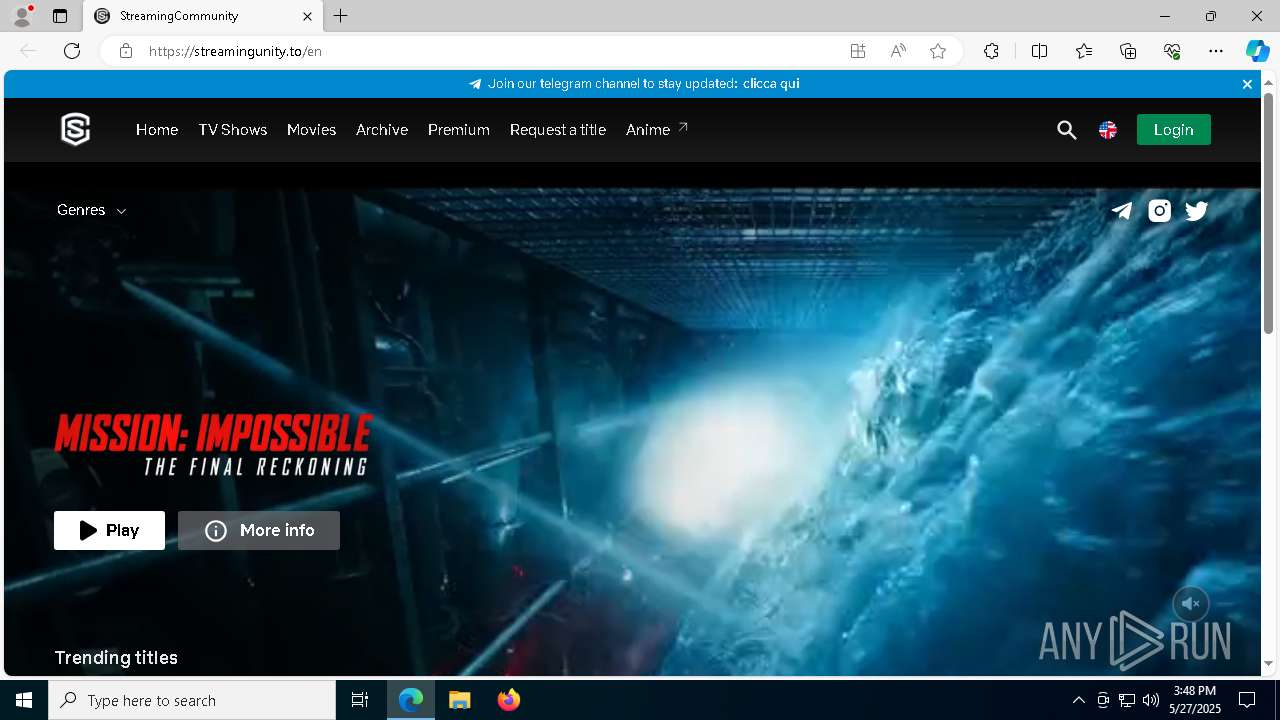
Task: Open Read aloud in address bar
Action: [x=898, y=51]
